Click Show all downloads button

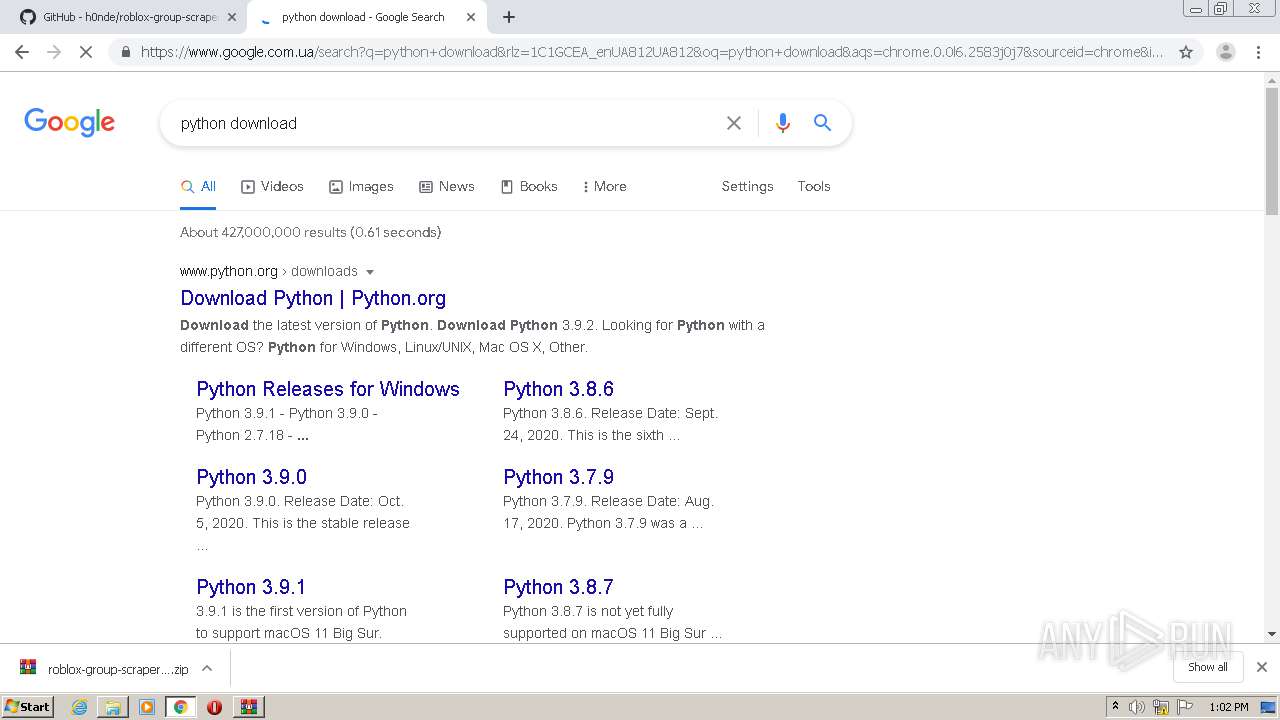[1208, 667]
